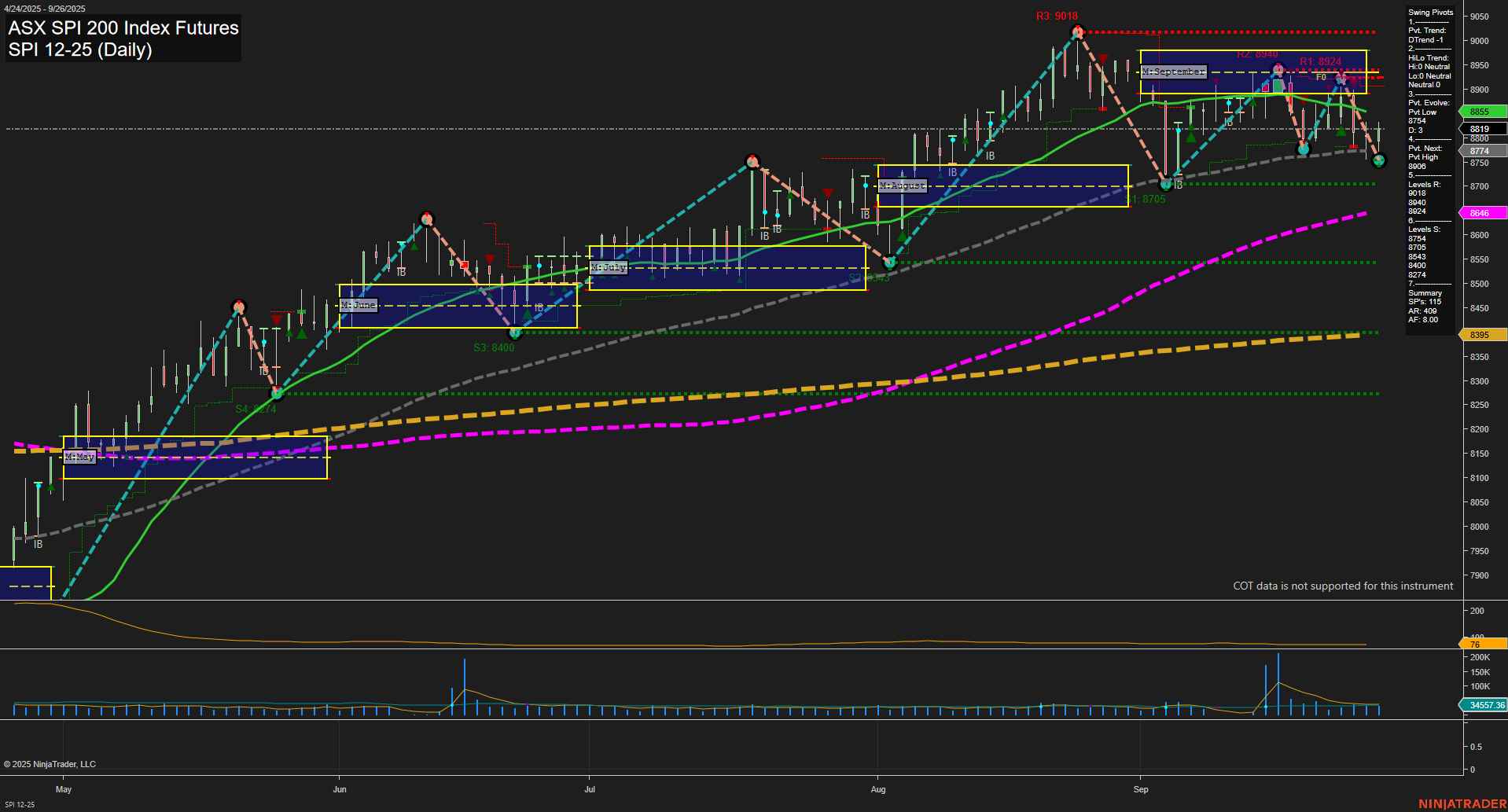Image resolution: width=1508 pixels, height=812 pixels.
Task: Click the "© 2025 NinjaTrader, LLC" copyright text
Action: point(50,763)
